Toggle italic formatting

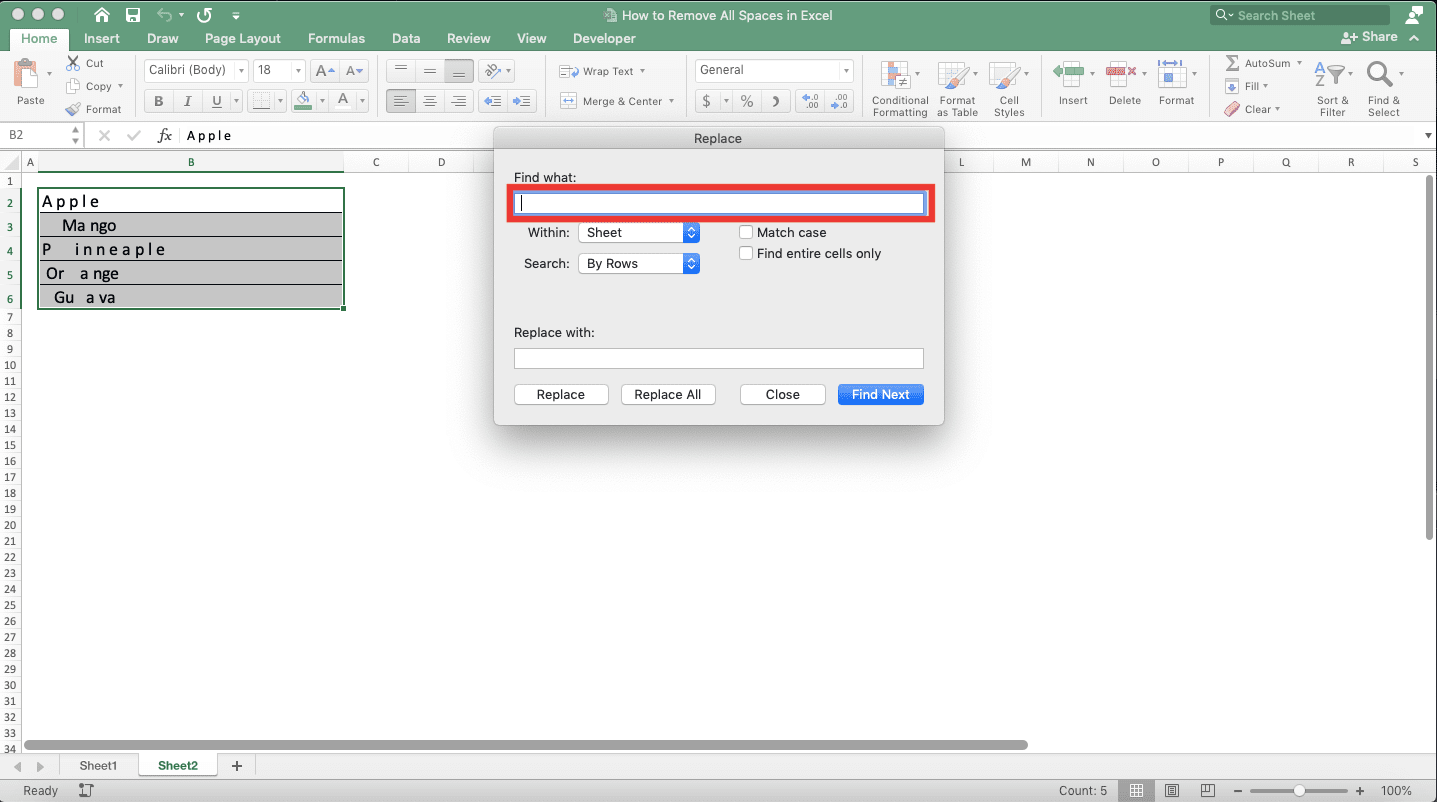[187, 101]
